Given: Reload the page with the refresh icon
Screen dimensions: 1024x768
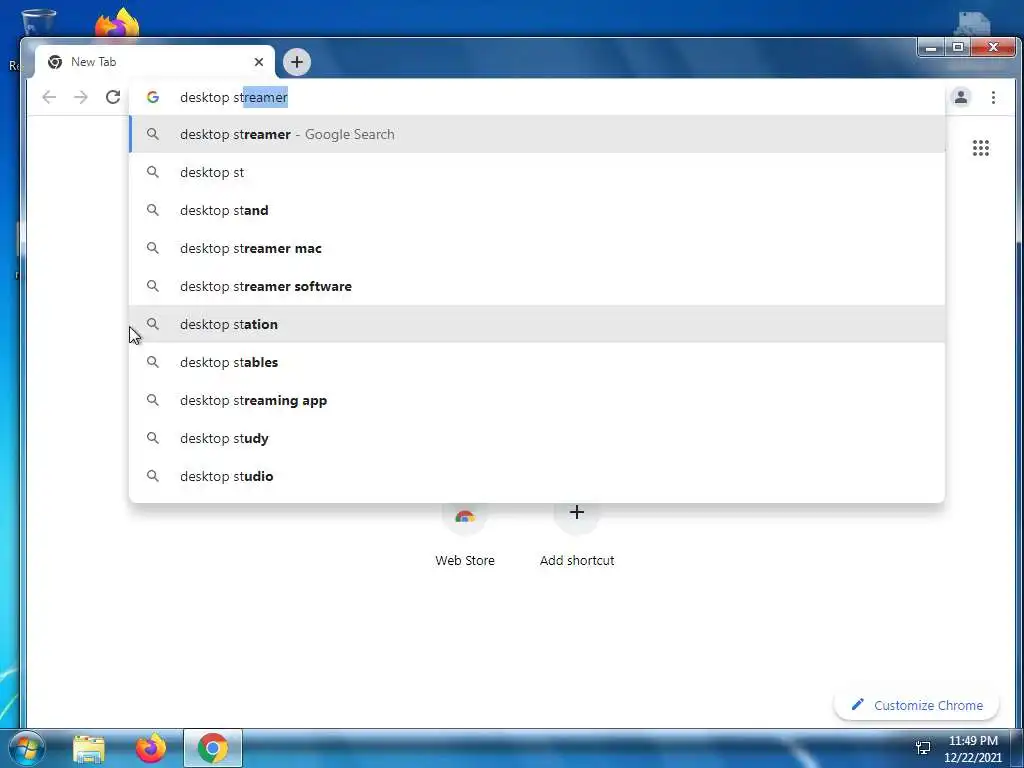Looking at the screenshot, I should (x=113, y=97).
